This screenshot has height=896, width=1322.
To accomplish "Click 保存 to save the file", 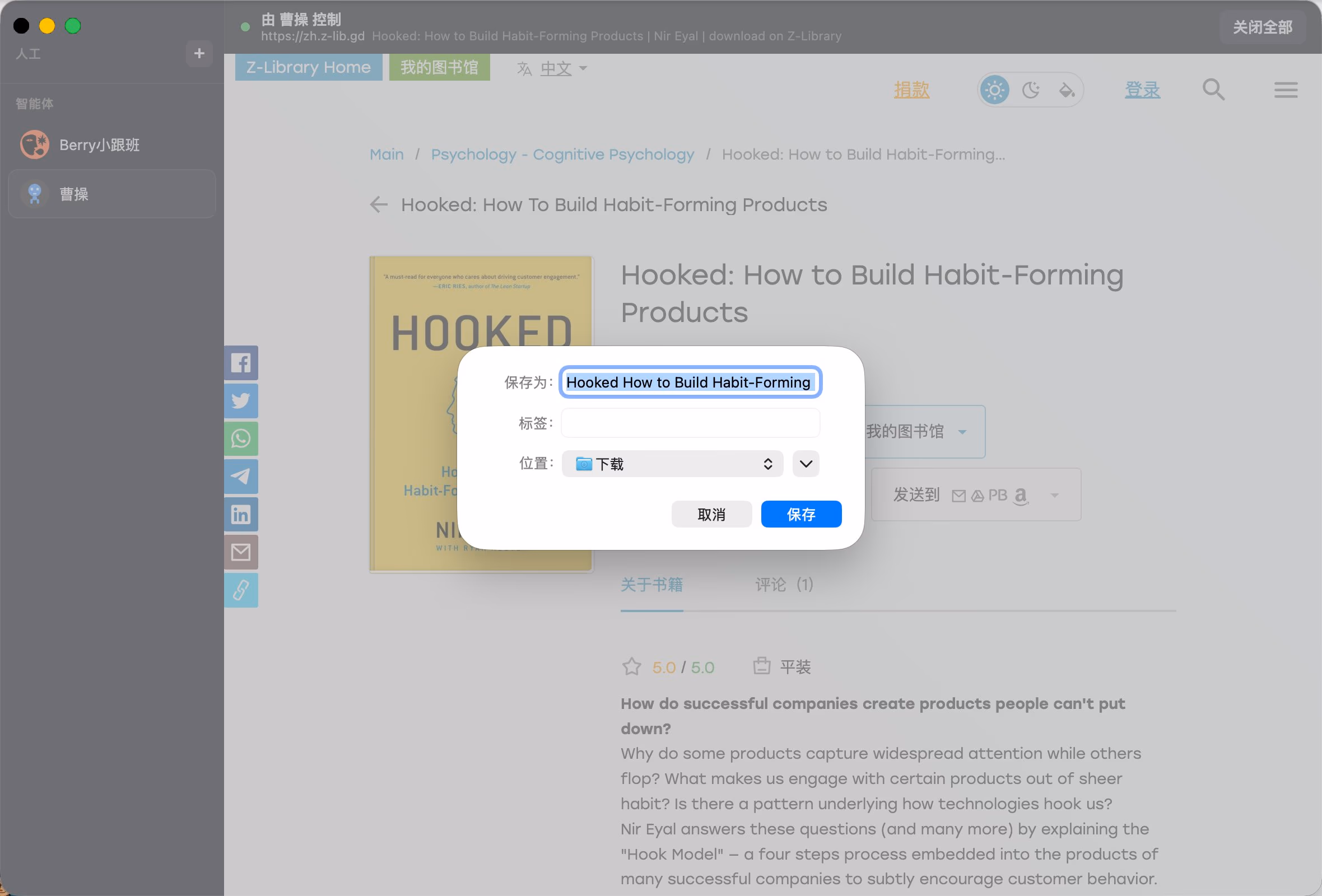I will point(801,515).
